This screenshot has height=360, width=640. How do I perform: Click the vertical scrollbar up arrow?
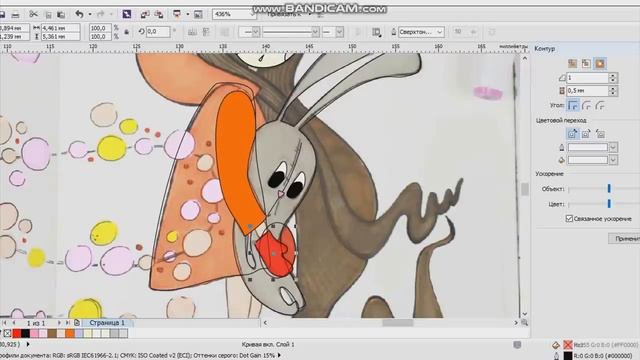pos(524,58)
